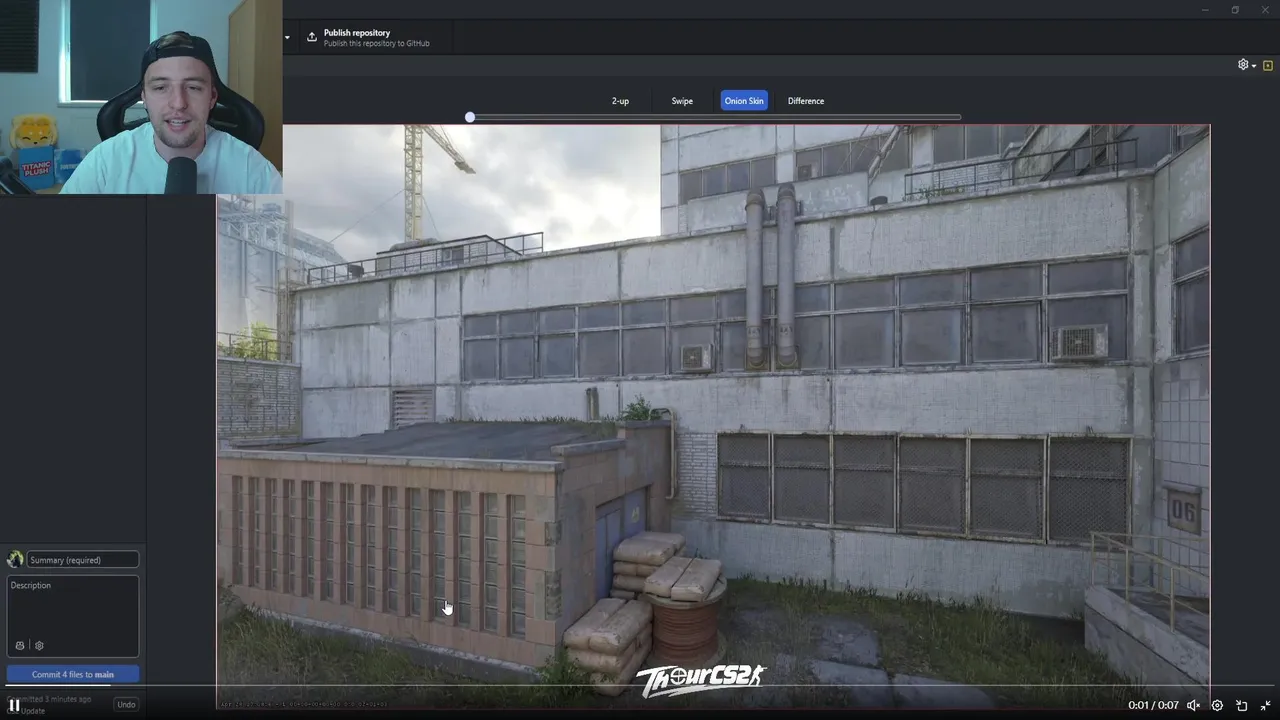This screenshot has width=1280, height=720.
Task: Click the Copilot generate commit message icon
Action: (20, 646)
